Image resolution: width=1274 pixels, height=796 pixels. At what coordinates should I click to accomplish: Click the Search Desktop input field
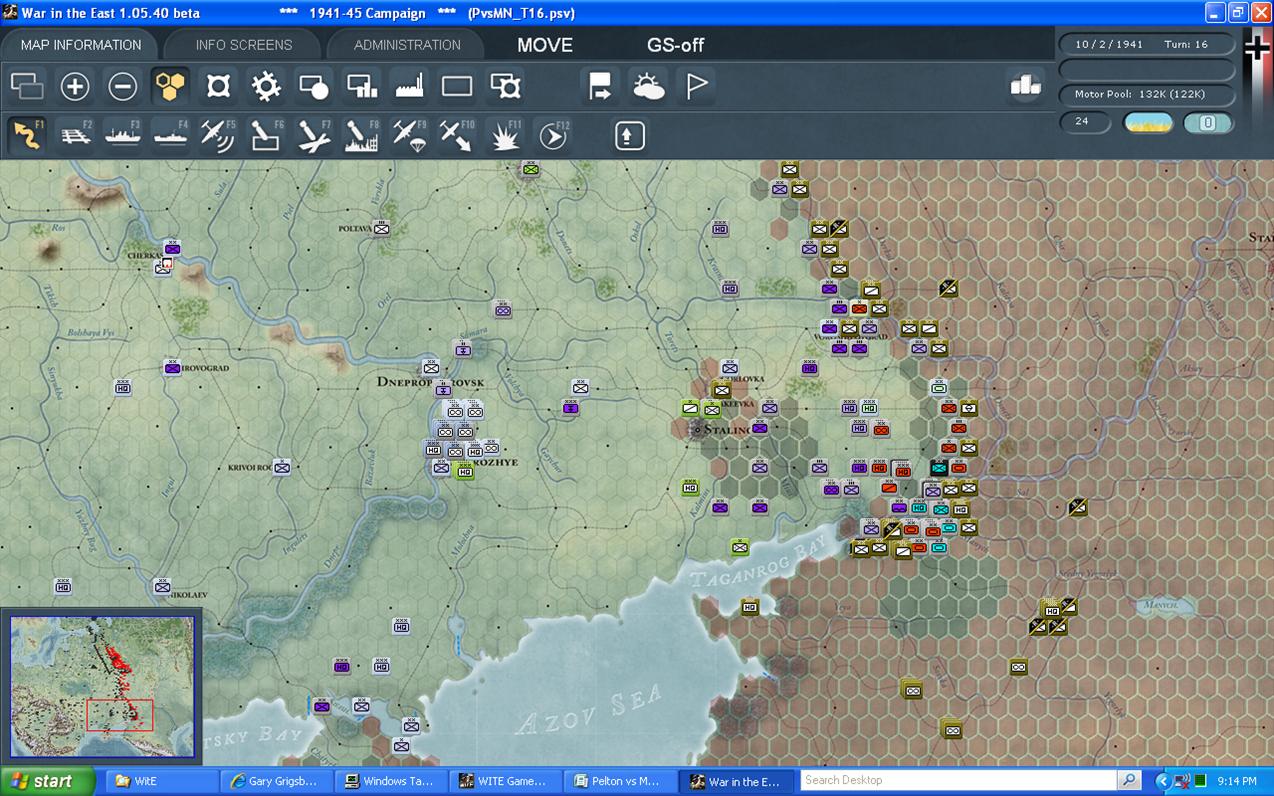pos(957,780)
